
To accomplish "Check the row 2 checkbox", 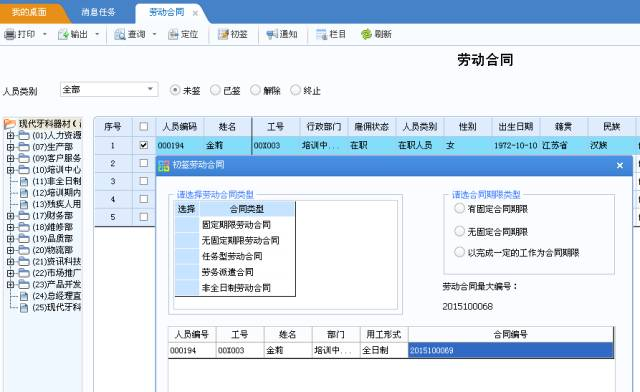I will click(144, 163).
